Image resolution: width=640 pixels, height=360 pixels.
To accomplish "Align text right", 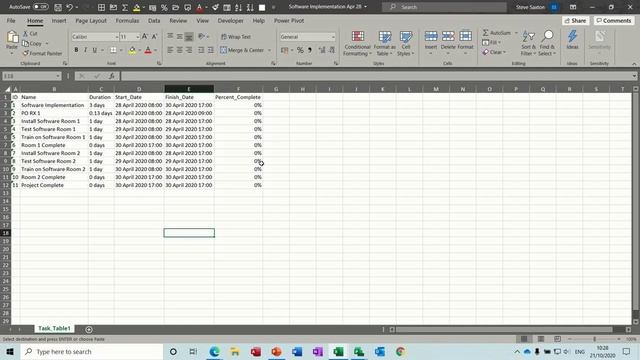I will (189, 50).
